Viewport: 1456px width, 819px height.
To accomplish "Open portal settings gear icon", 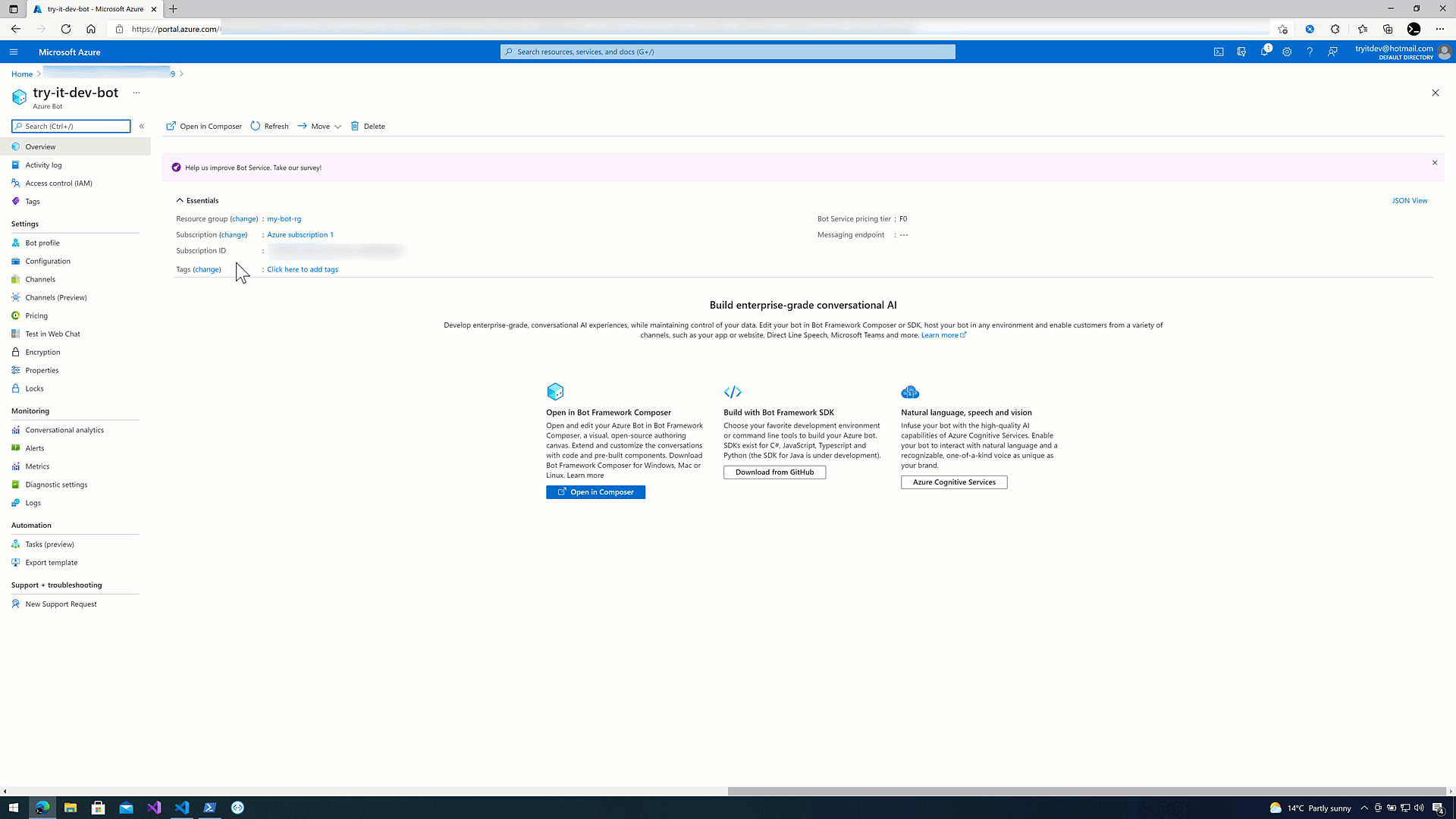I will [x=1287, y=52].
